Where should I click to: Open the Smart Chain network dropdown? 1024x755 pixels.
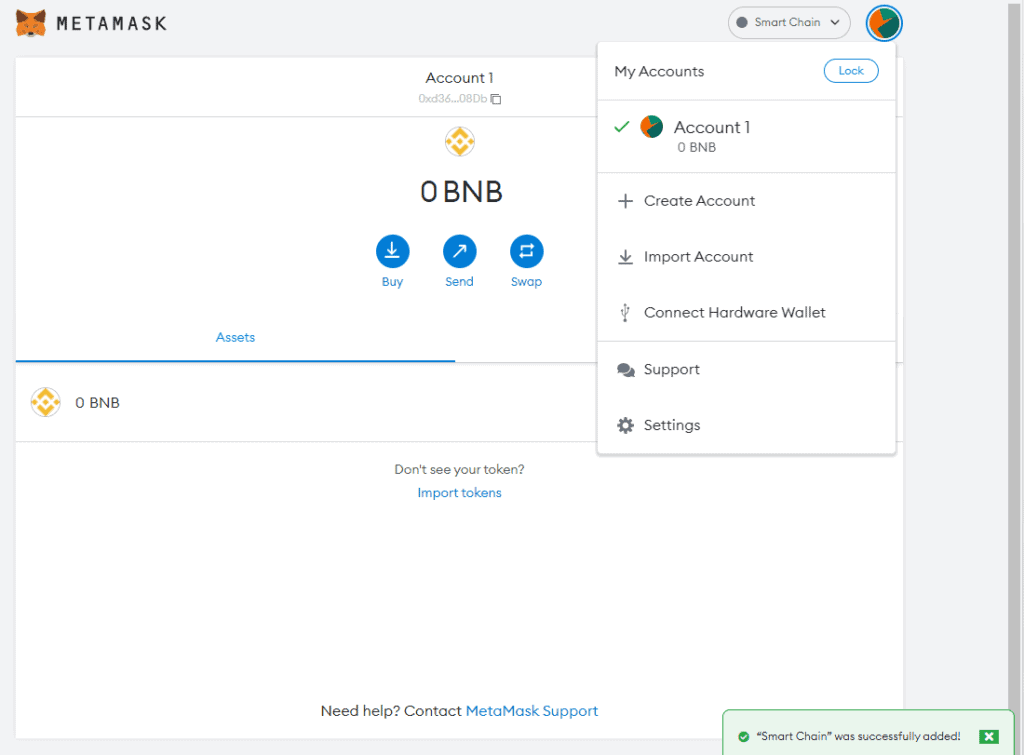tap(789, 23)
